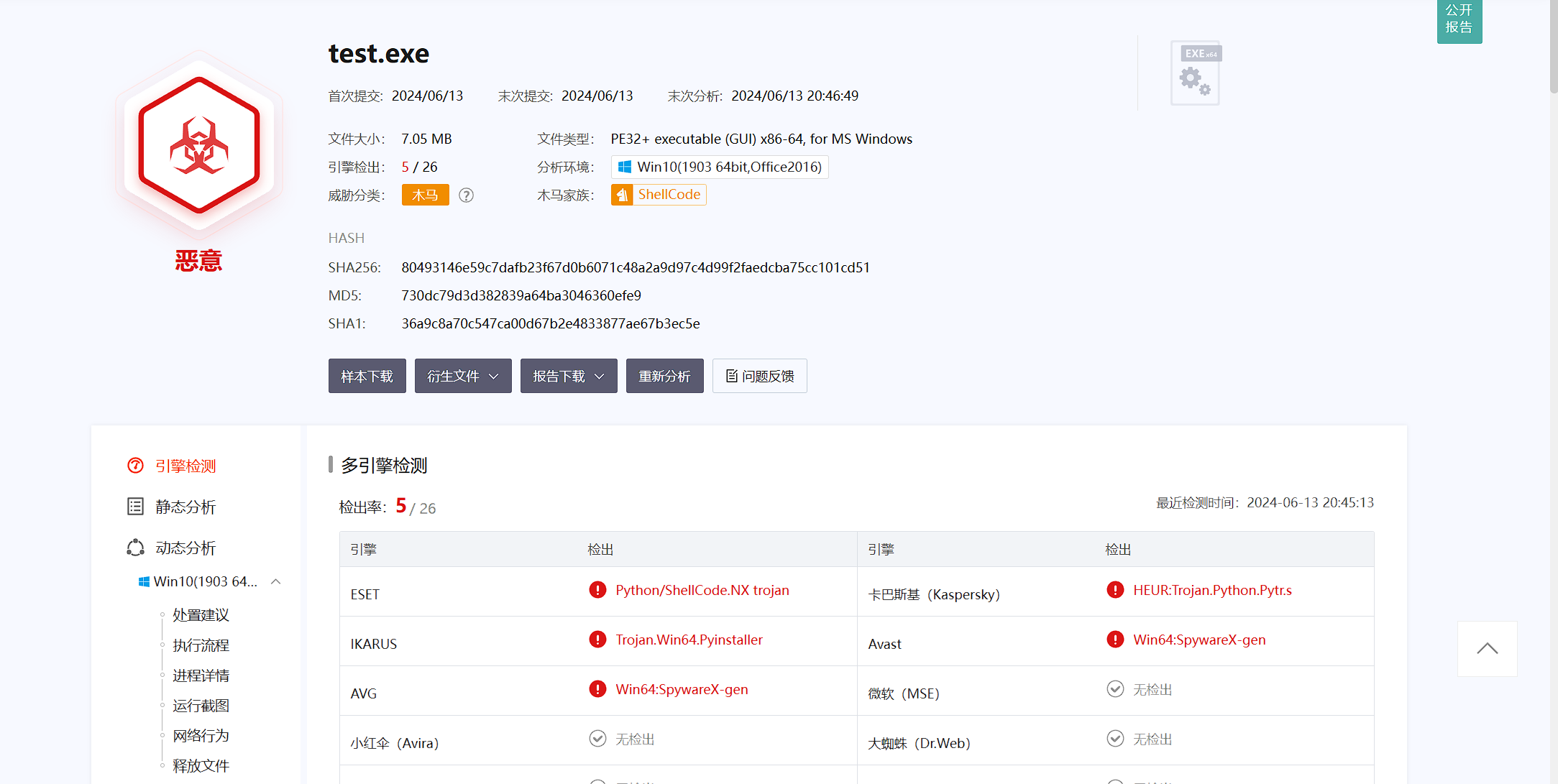Click the MD5 hash value 730dc79d...

[x=521, y=295]
